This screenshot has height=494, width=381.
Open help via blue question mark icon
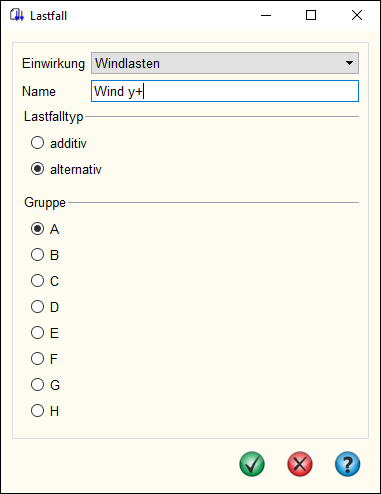tap(347, 464)
